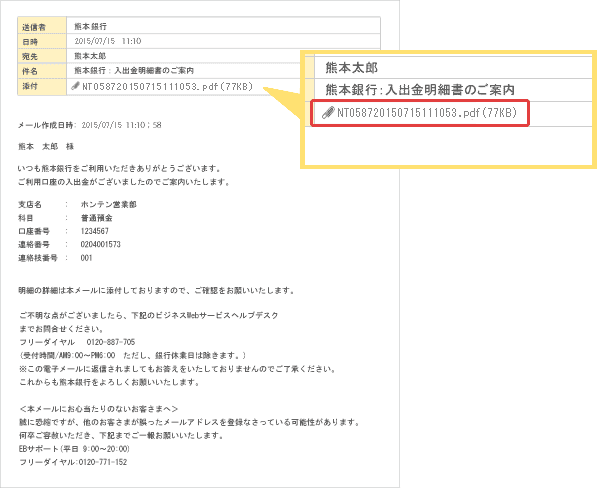
Task: Click the EB support phone number 0120-771-152
Action: coord(103,462)
